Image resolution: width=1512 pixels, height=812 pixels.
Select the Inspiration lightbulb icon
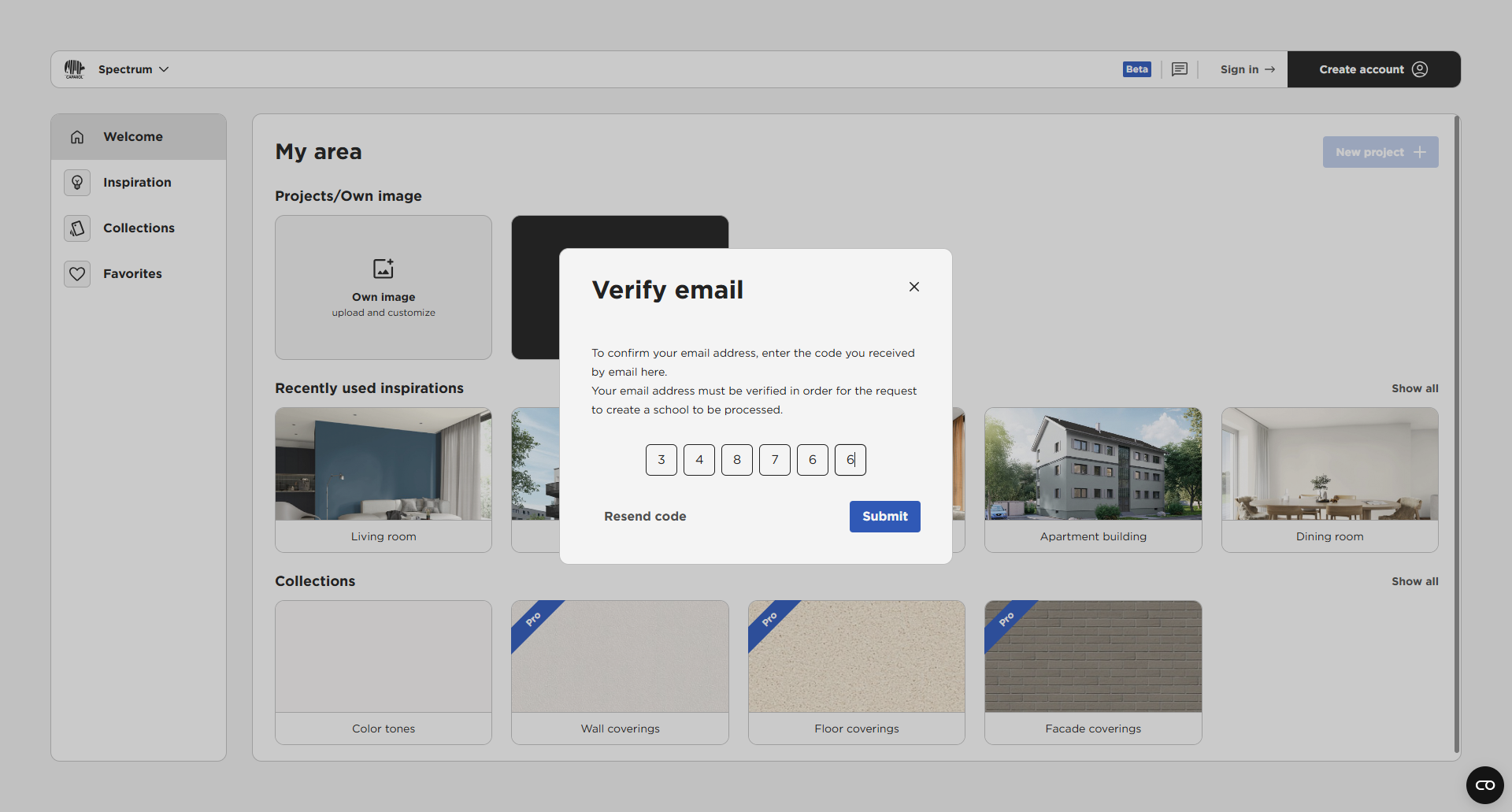[76, 182]
